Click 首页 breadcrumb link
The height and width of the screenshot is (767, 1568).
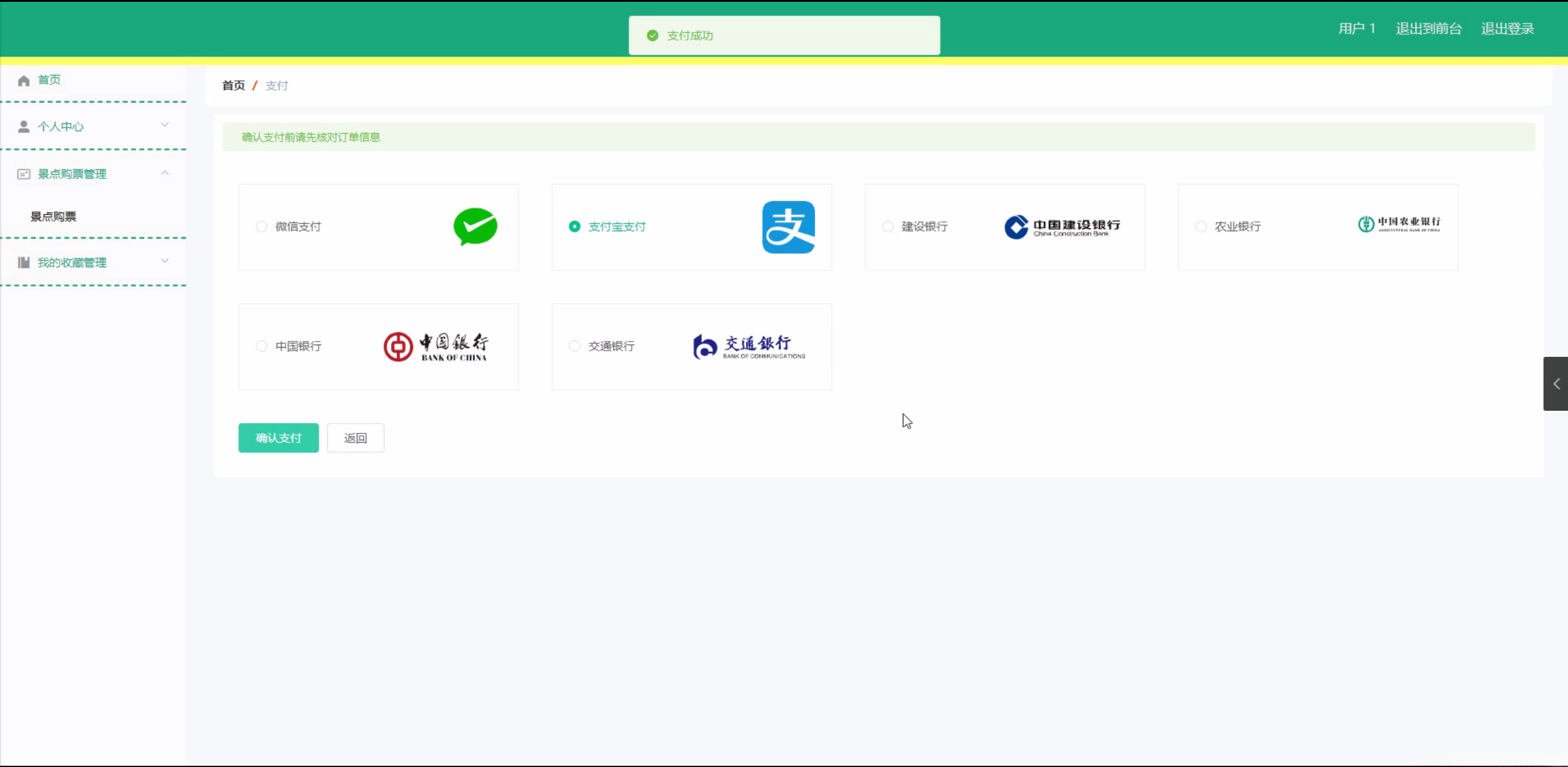click(x=234, y=86)
